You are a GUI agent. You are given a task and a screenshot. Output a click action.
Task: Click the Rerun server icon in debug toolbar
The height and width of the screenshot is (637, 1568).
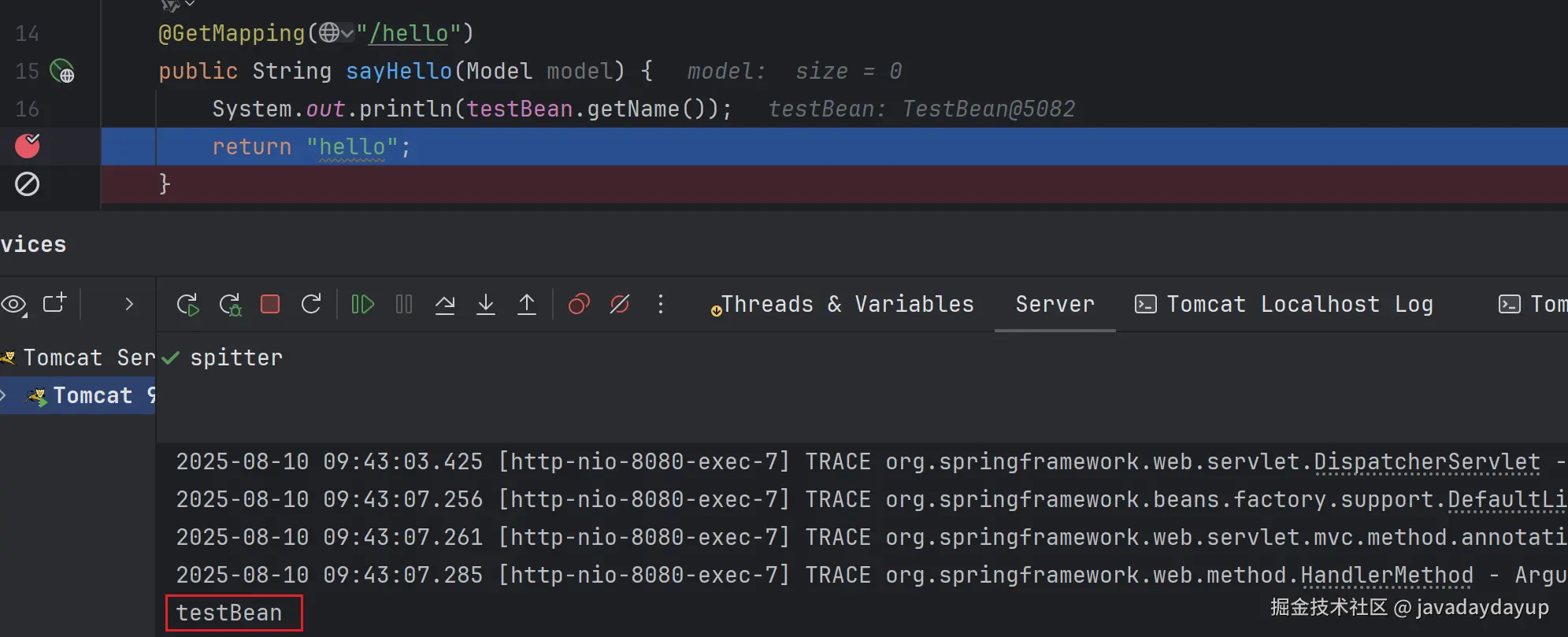point(187,305)
